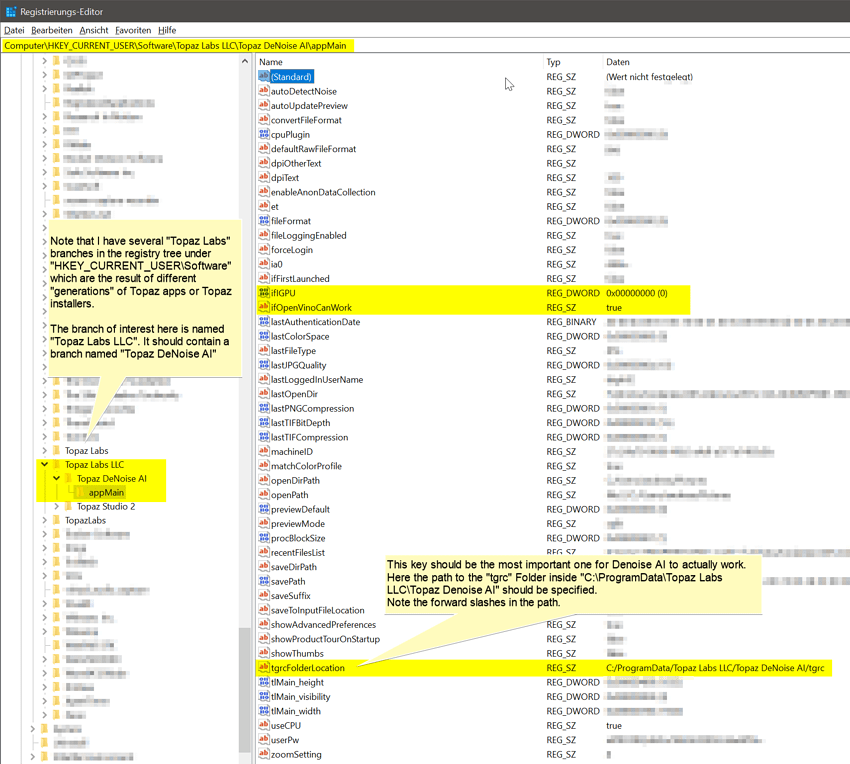850x764 pixels.
Task: Select the appMain registry key
Action: pos(106,492)
